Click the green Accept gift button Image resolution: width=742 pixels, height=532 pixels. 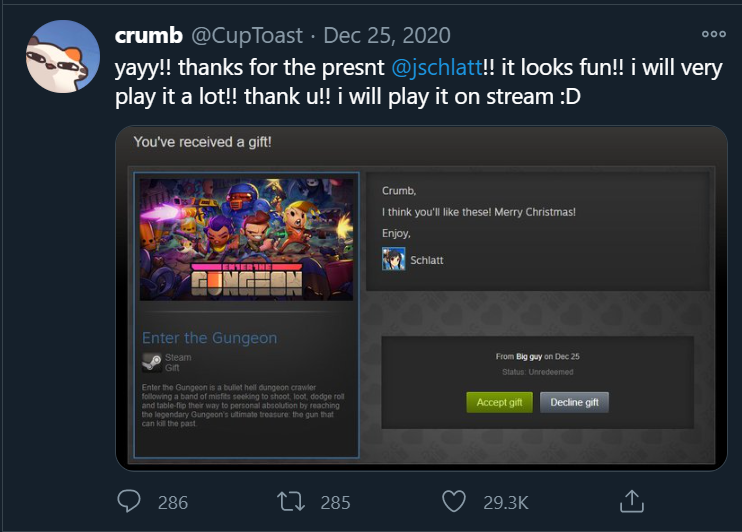tap(499, 402)
